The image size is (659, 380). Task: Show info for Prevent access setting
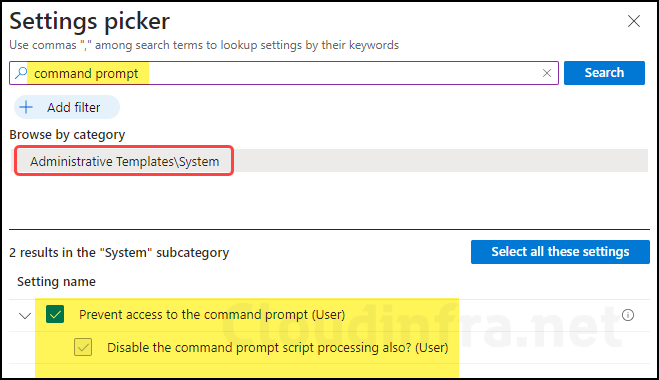[x=628, y=315]
